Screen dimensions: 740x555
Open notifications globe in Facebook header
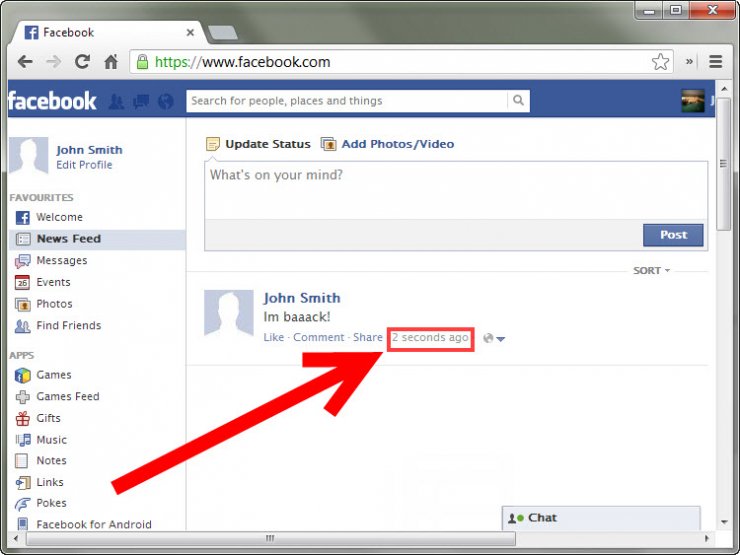[x=166, y=101]
